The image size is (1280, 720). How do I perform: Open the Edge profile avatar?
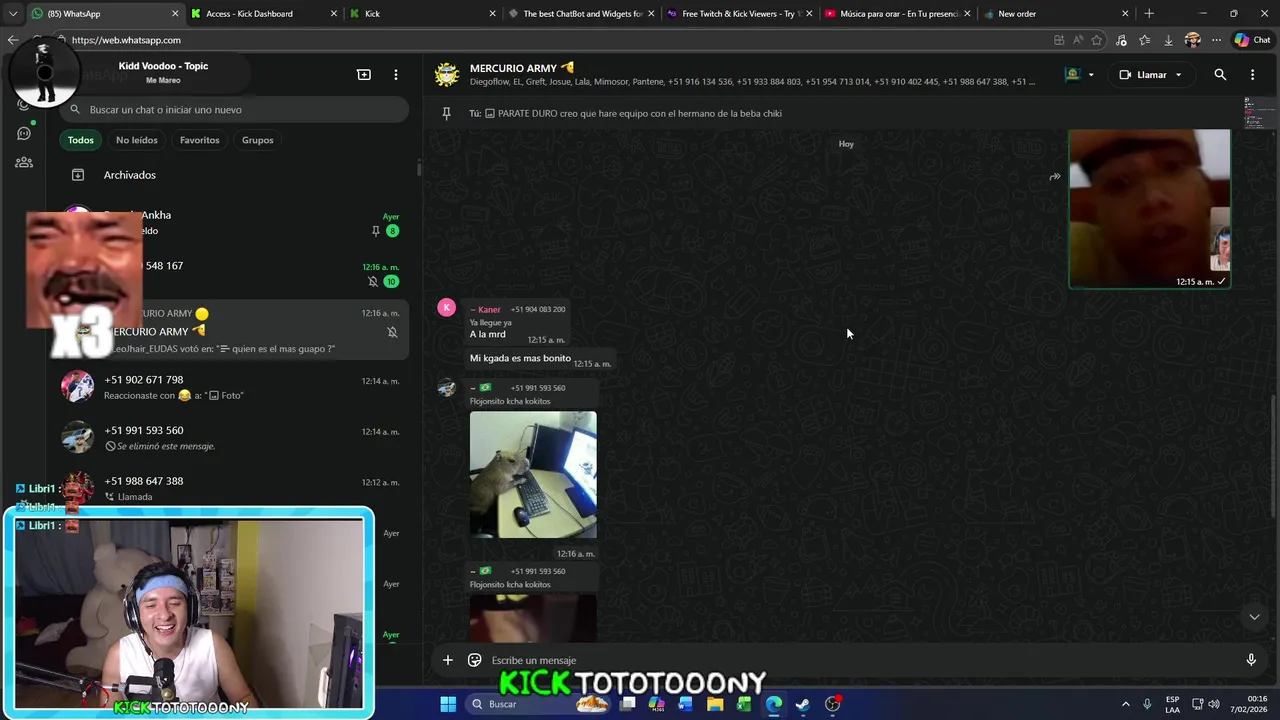1192,40
